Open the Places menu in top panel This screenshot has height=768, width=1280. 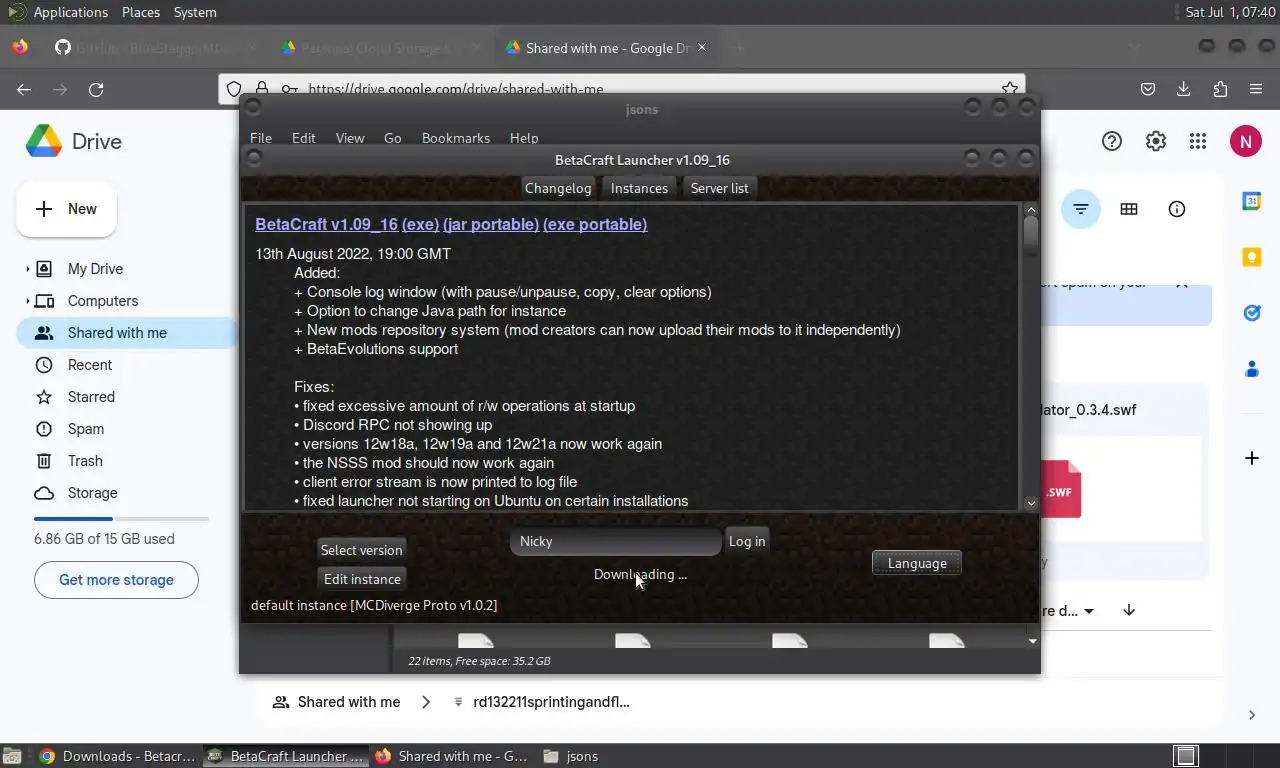click(141, 12)
